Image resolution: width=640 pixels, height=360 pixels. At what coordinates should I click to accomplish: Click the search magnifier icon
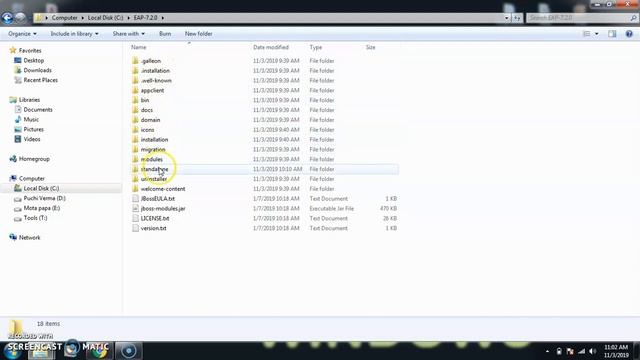pyautogui.click(x=633, y=18)
